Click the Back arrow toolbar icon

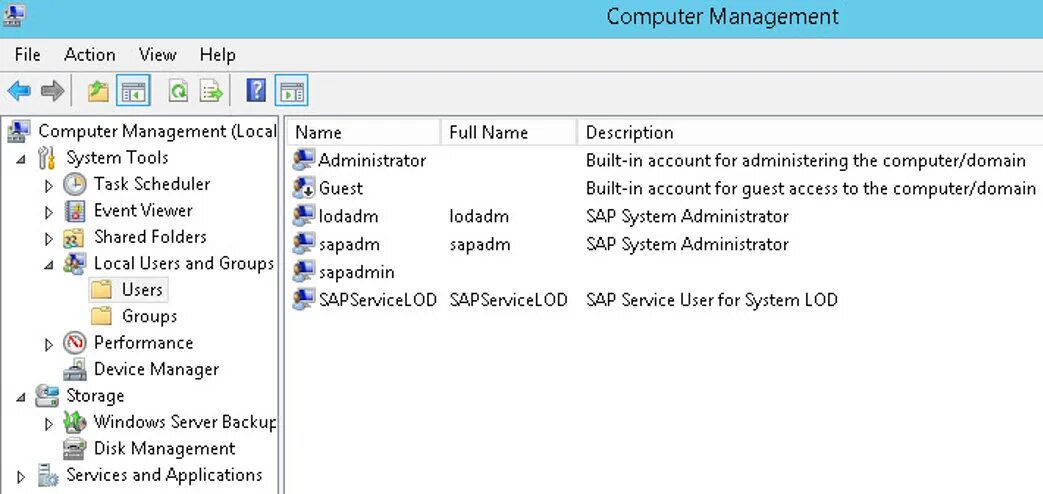[x=19, y=91]
